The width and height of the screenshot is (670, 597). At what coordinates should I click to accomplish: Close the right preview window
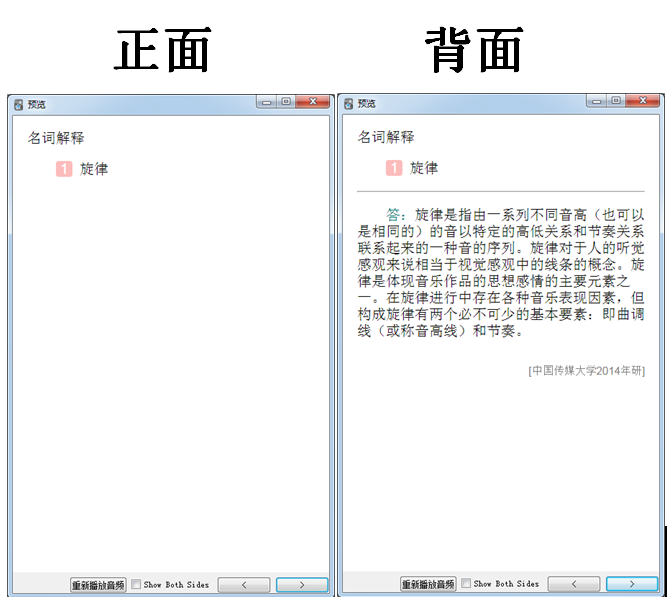point(643,101)
